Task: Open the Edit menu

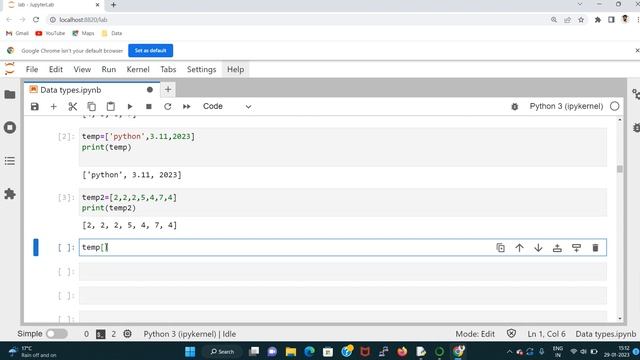Action: coord(56,69)
